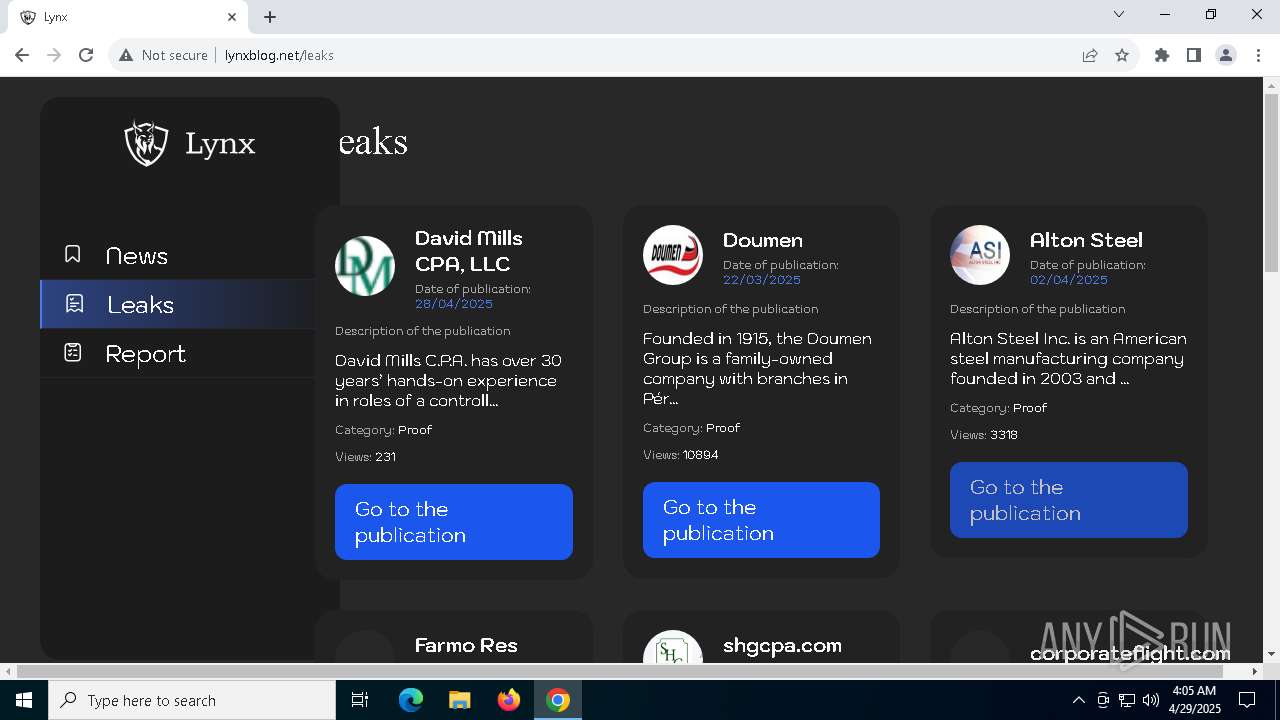Go to the Alton Steel publication
Screen dimensions: 1280x720
1069,500
